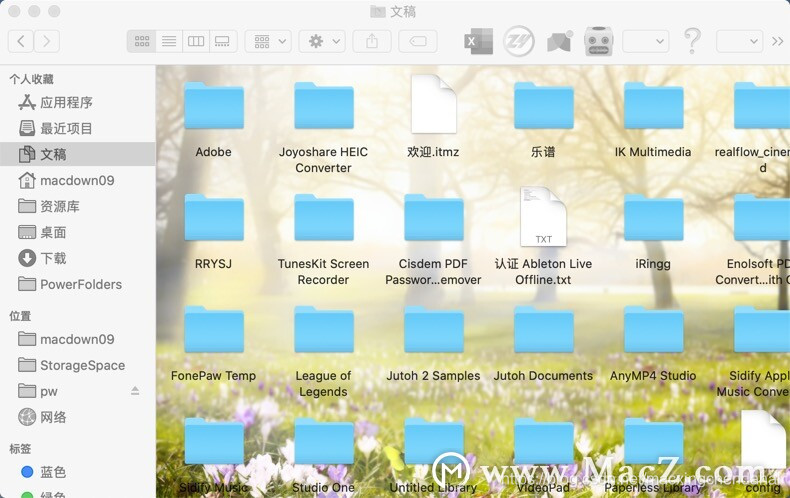Switch to column view
This screenshot has height=498, width=790.
(195, 41)
